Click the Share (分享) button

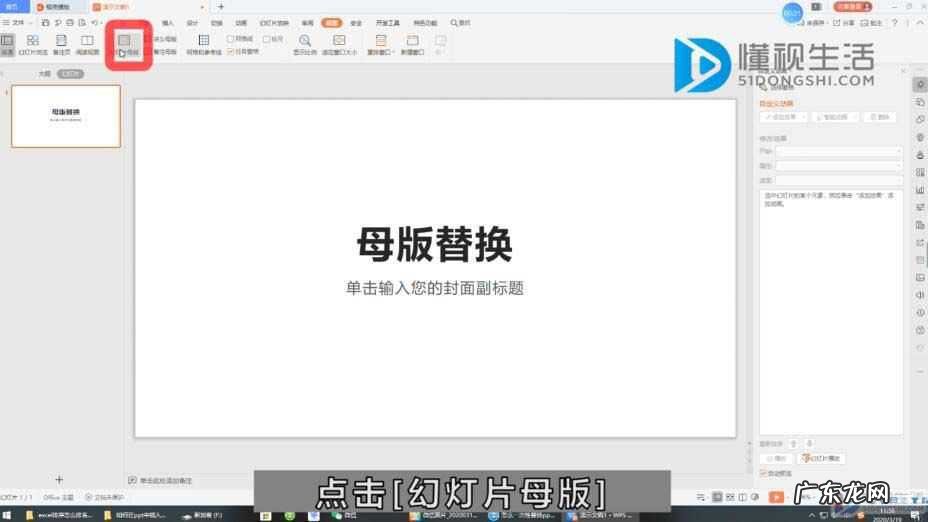pos(844,22)
